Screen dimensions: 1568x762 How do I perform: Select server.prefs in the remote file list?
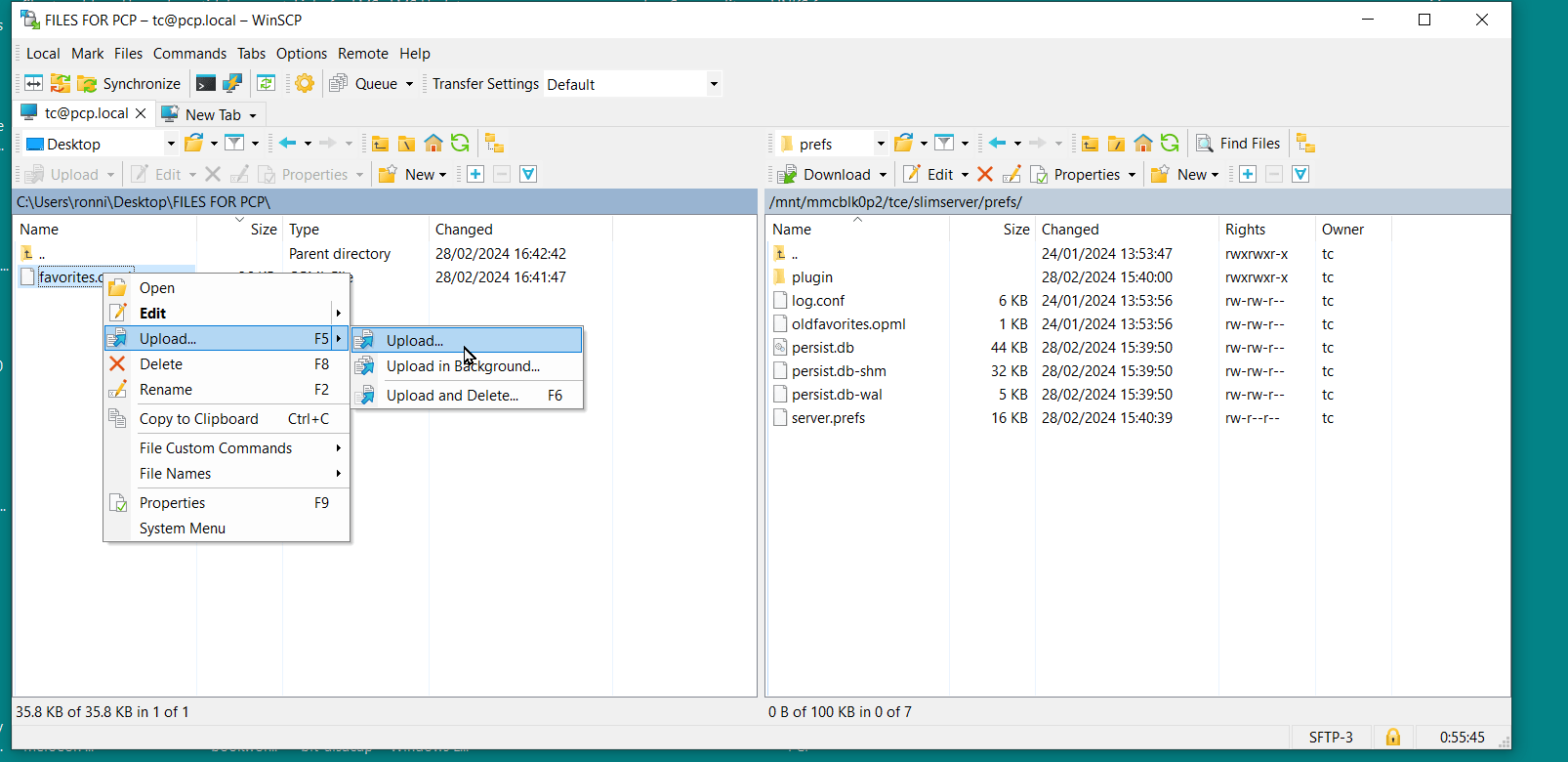pos(828,418)
